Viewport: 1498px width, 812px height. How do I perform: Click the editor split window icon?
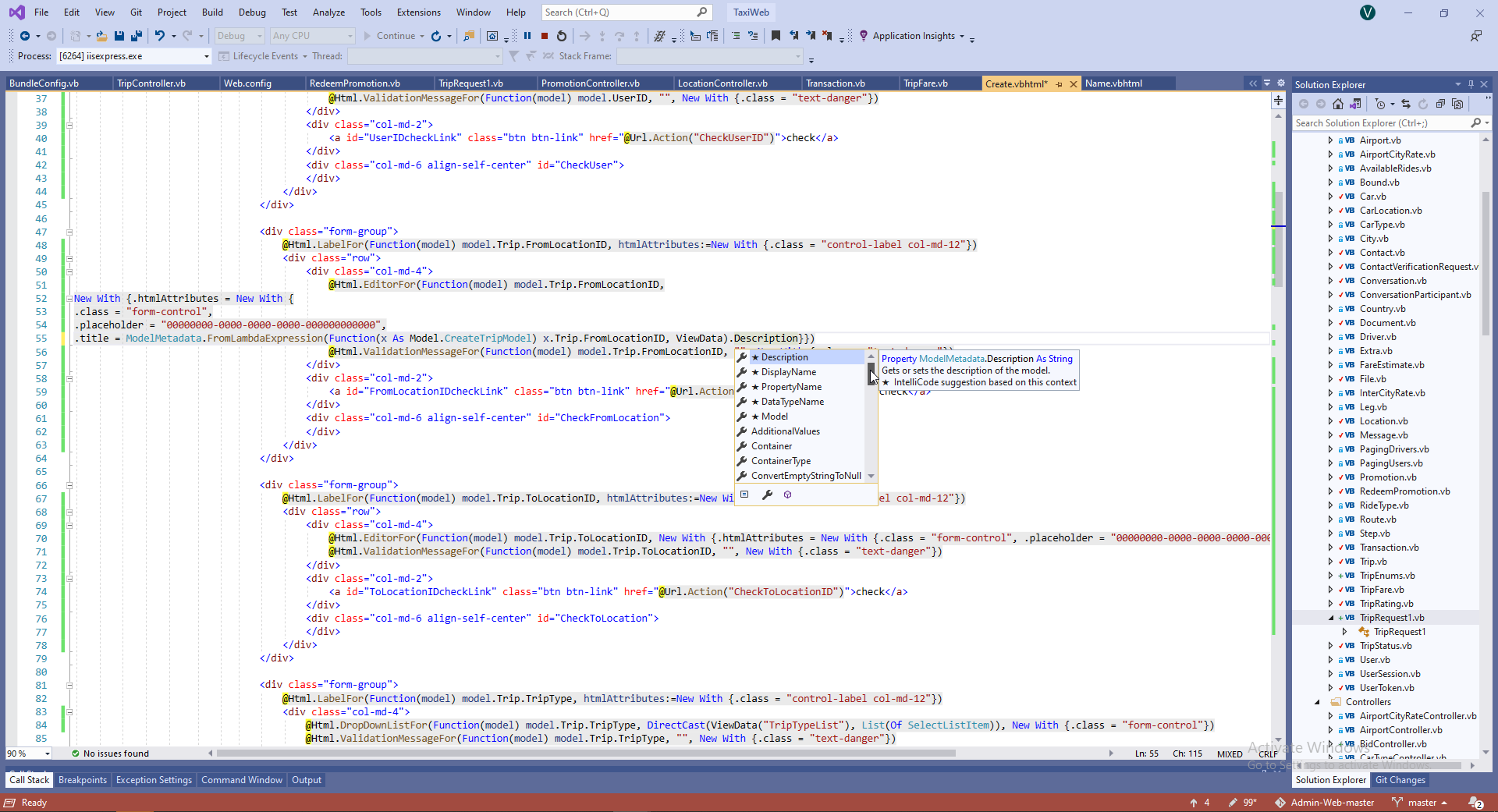click(1278, 101)
